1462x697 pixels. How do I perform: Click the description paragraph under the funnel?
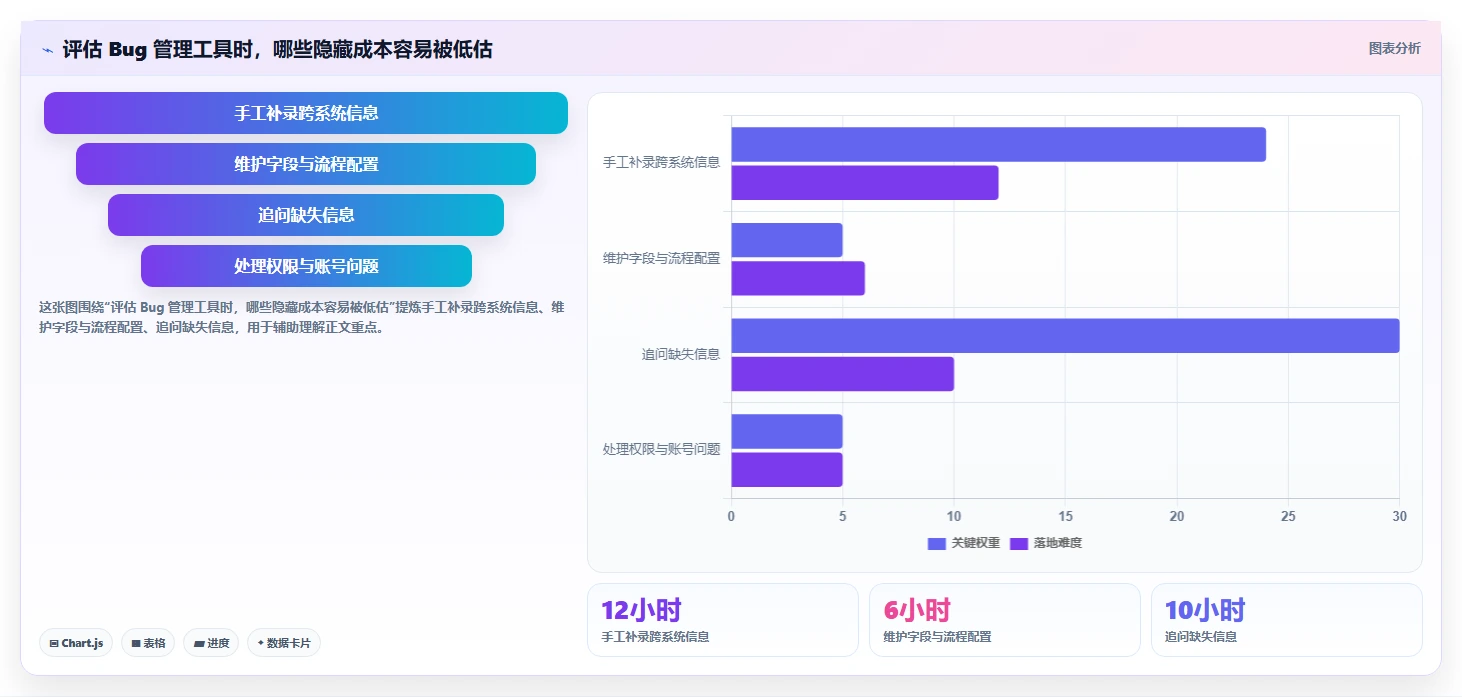[x=301, y=317]
